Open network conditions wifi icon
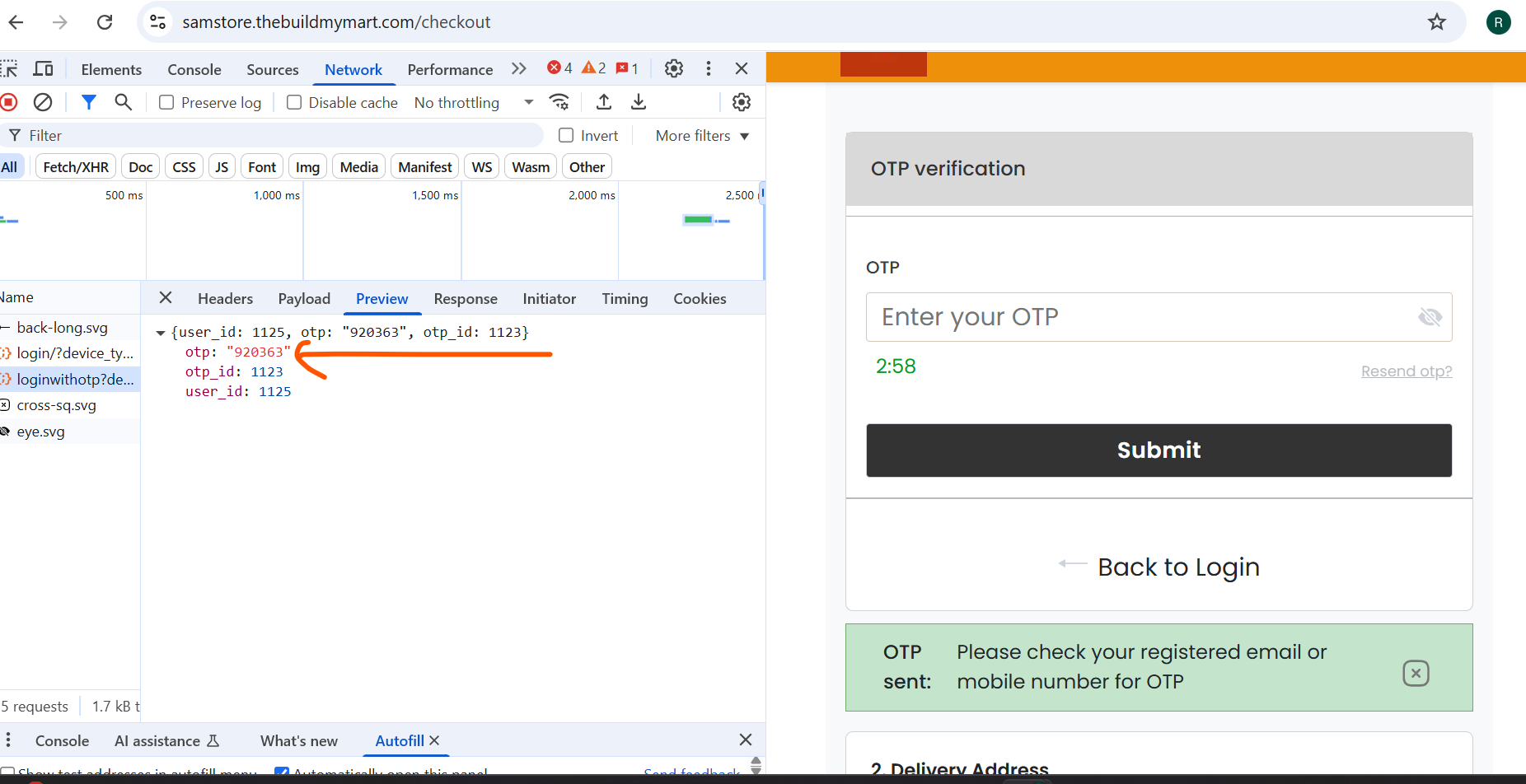The width and height of the screenshot is (1526, 784). coord(559,102)
